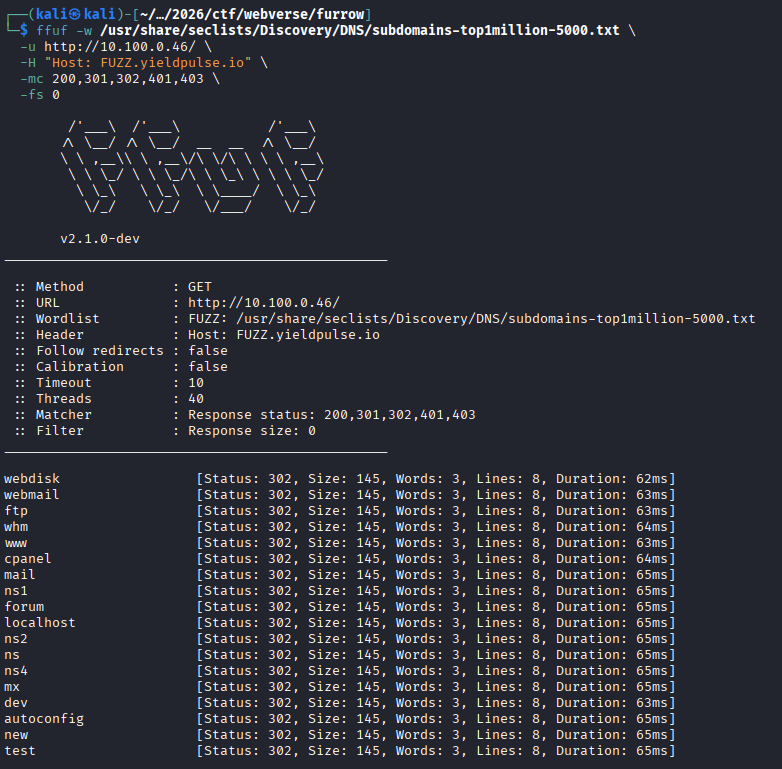Screen dimensions: 782x769
Task: Click the Follow redirects false value
Action: click(207, 350)
